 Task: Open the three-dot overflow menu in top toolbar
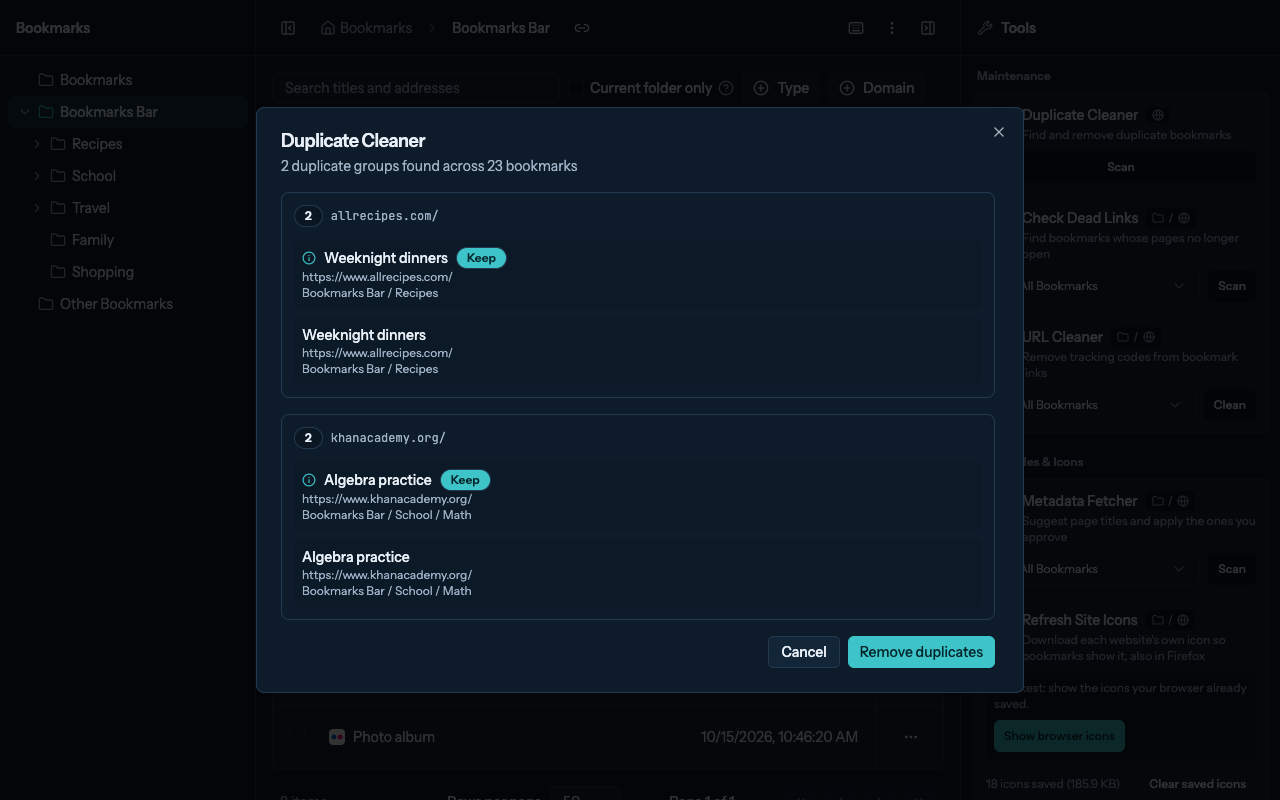click(x=892, y=28)
